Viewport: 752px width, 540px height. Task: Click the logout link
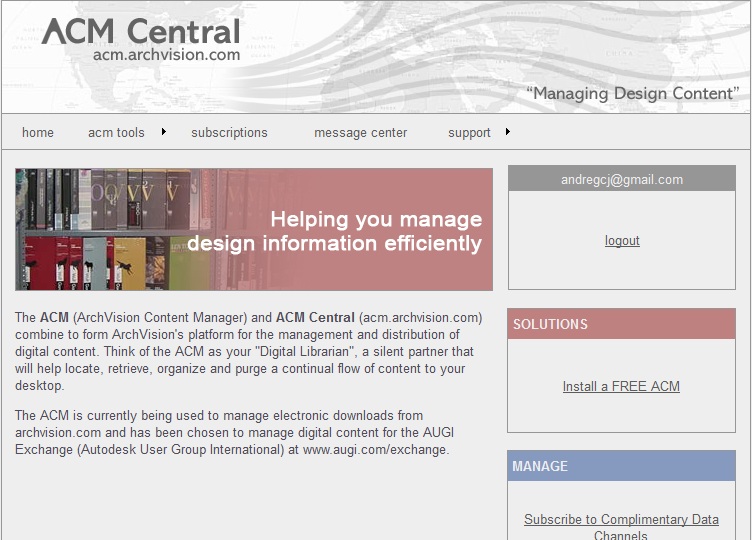pos(622,240)
